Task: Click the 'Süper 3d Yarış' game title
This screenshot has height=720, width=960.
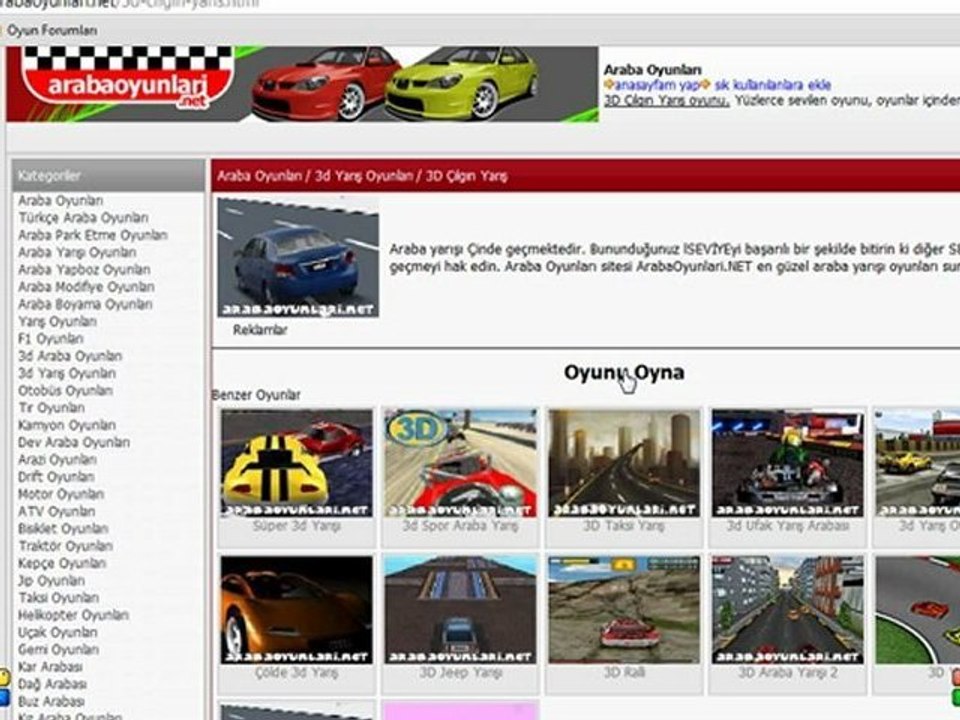Action: [x=296, y=526]
